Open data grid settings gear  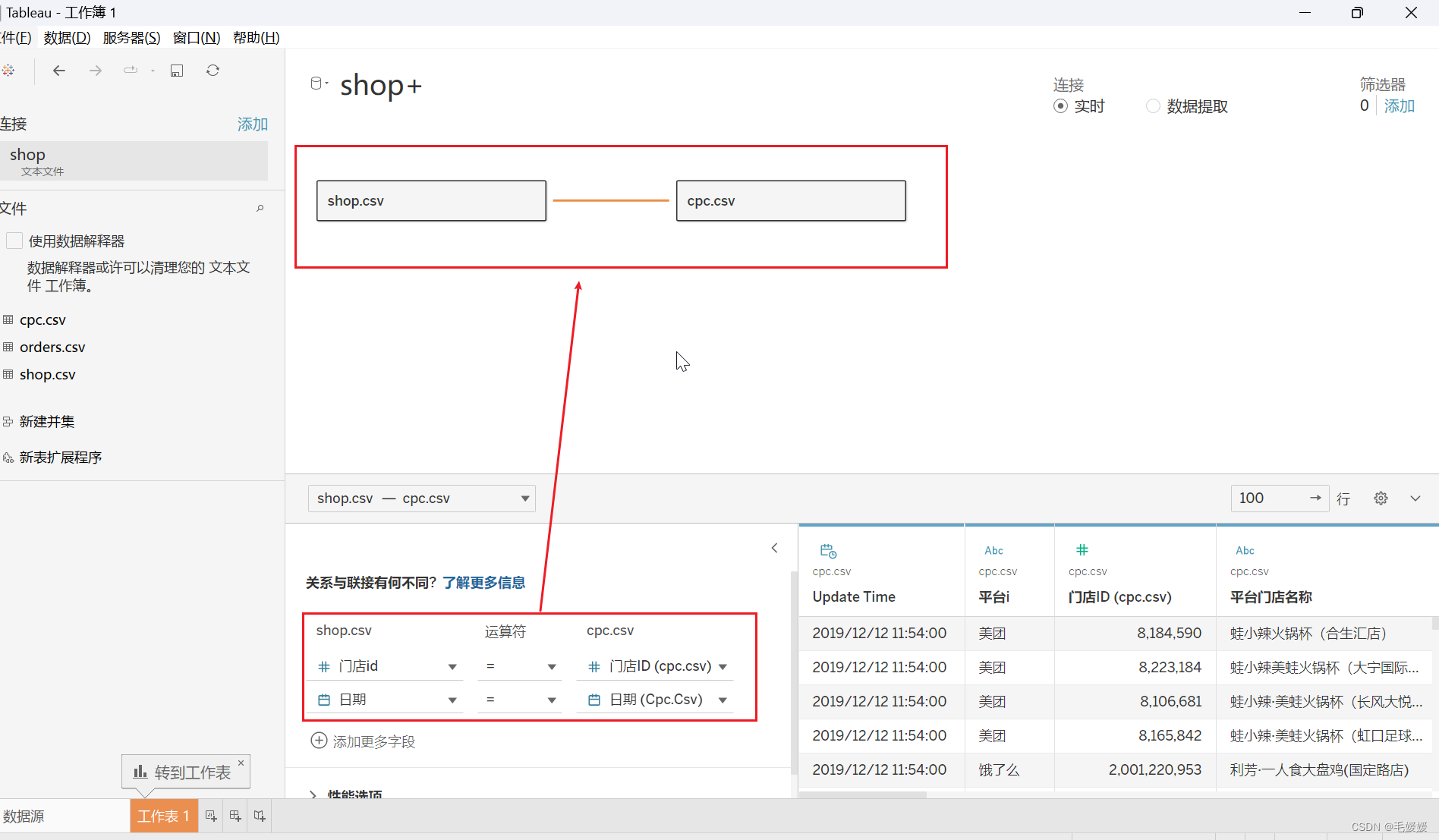[1381, 499]
